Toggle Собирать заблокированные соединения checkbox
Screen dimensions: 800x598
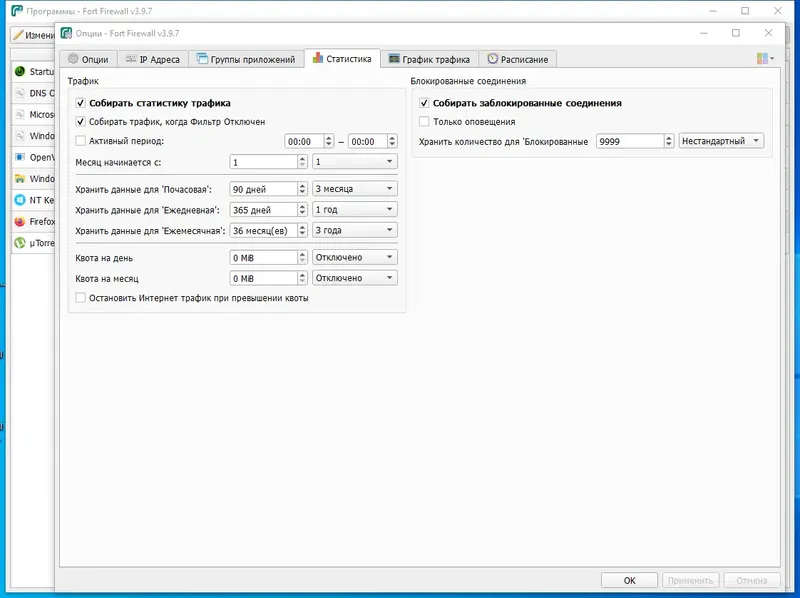click(424, 103)
